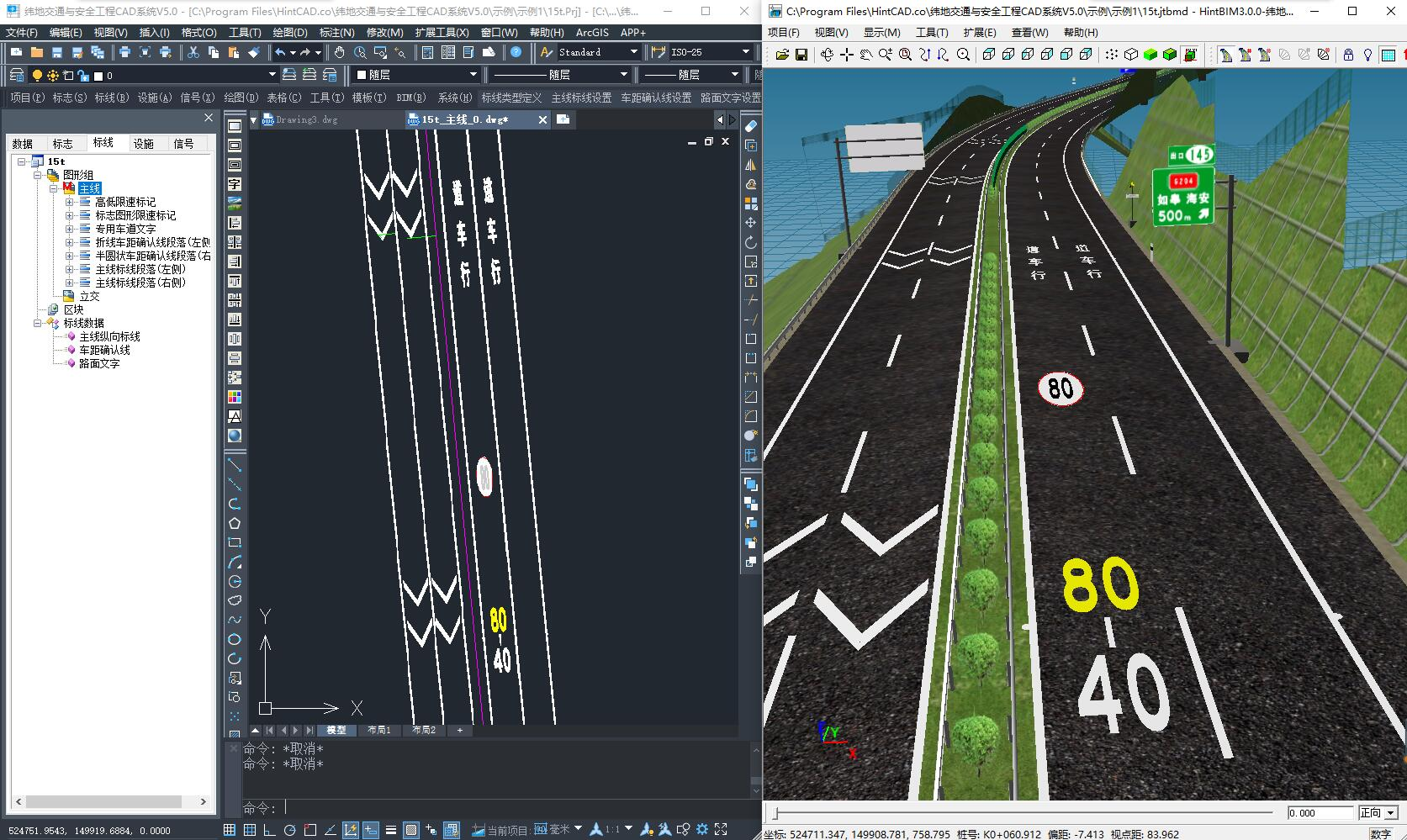Viewport: 1407px width, 840px height.
Task: Open layer properties manager icon
Action: click(x=16, y=75)
